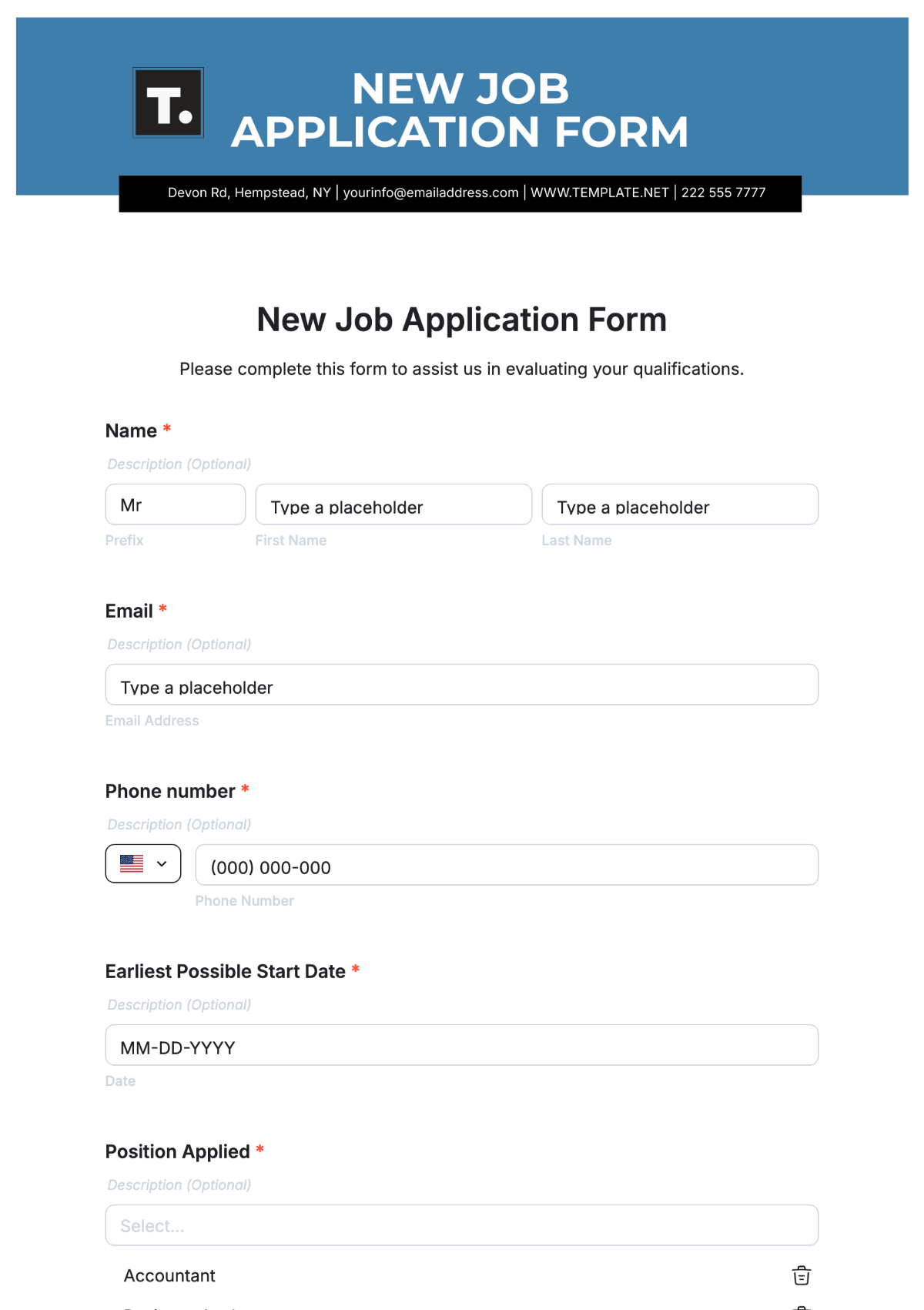Click the T. logo in header
The image size is (924, 1310).
pos(168,102)
